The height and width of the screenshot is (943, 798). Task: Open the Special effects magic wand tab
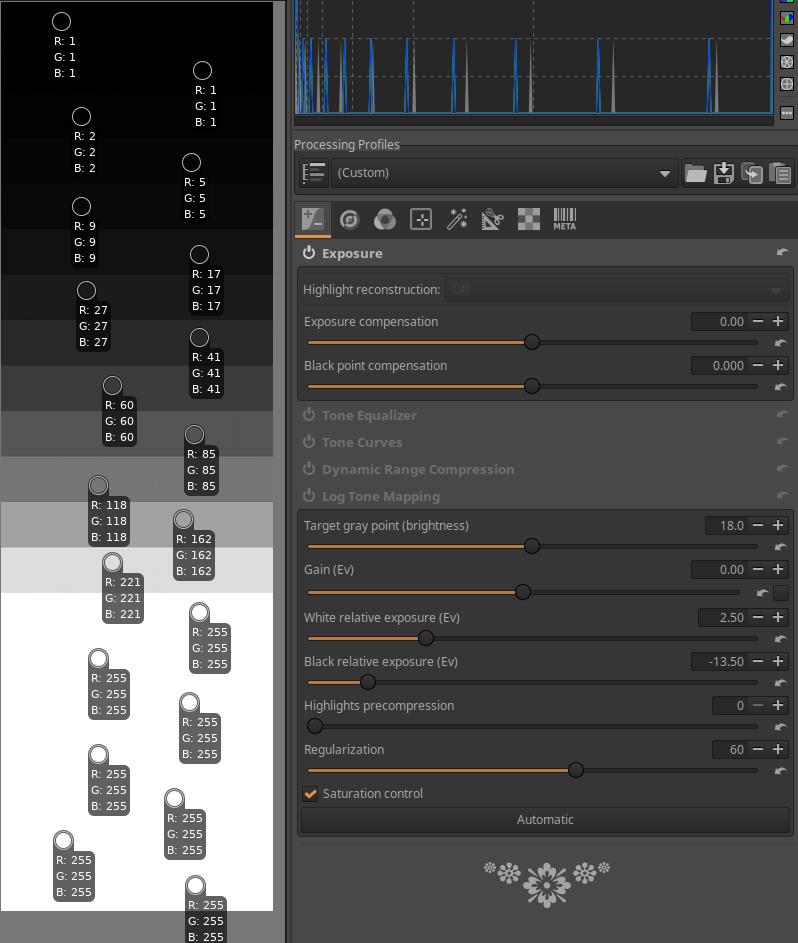tap(457, 219)
